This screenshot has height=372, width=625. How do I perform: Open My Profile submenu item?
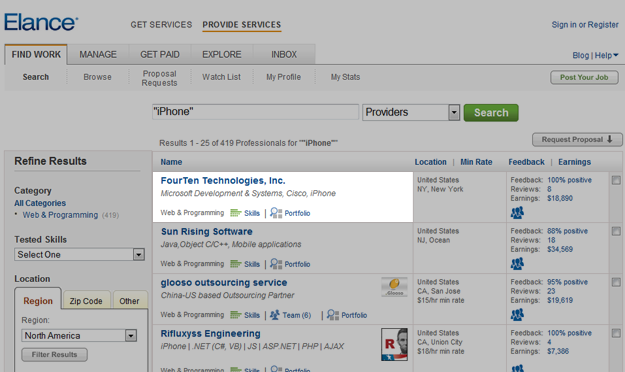pyautogui.click(x=283, y=77)
